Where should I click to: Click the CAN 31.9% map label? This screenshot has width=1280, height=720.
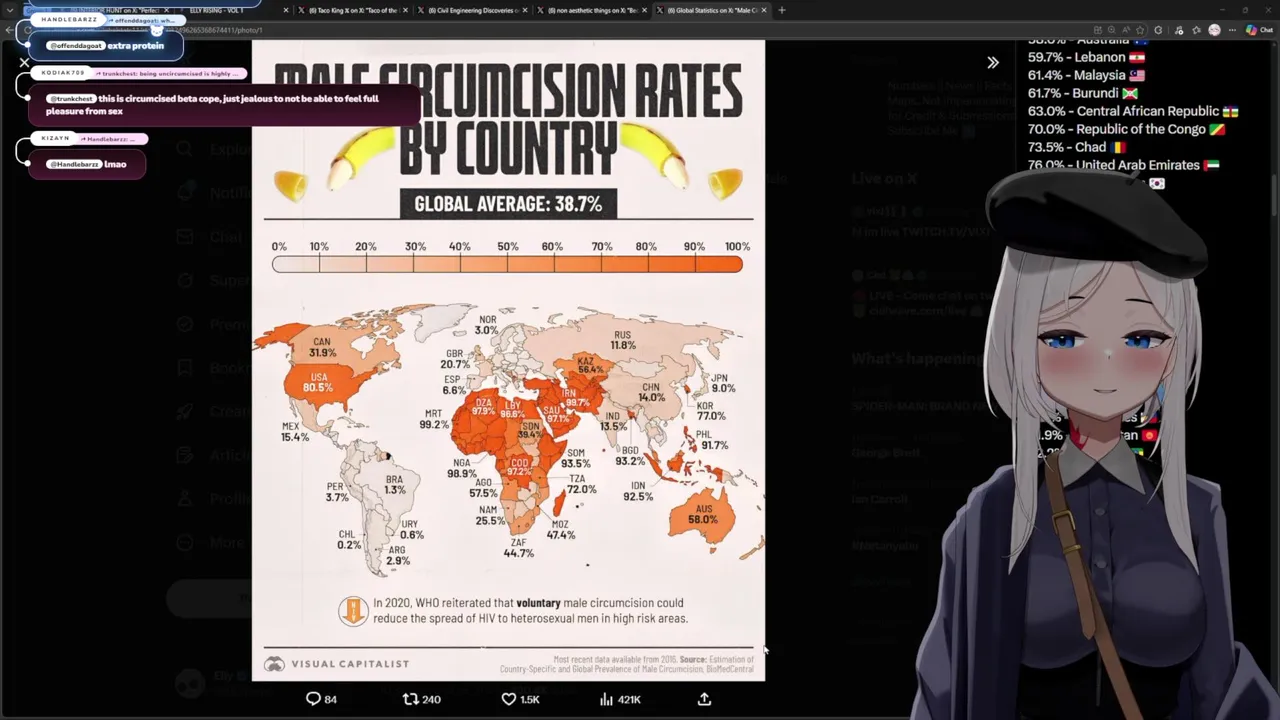coord(322,347)
